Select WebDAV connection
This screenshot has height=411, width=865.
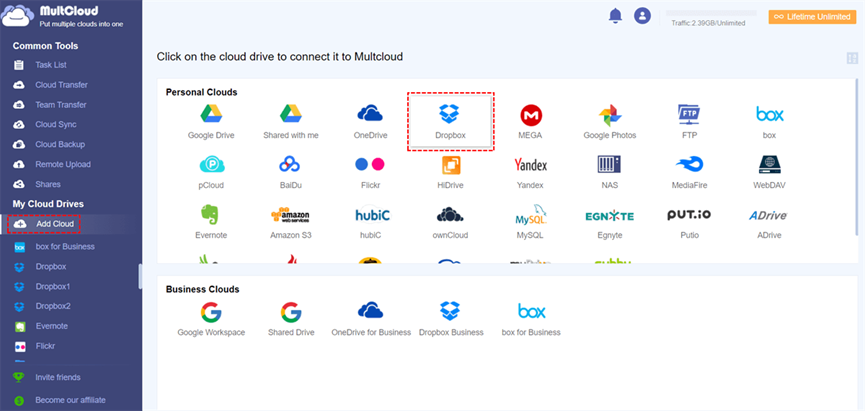click(769, 172)
